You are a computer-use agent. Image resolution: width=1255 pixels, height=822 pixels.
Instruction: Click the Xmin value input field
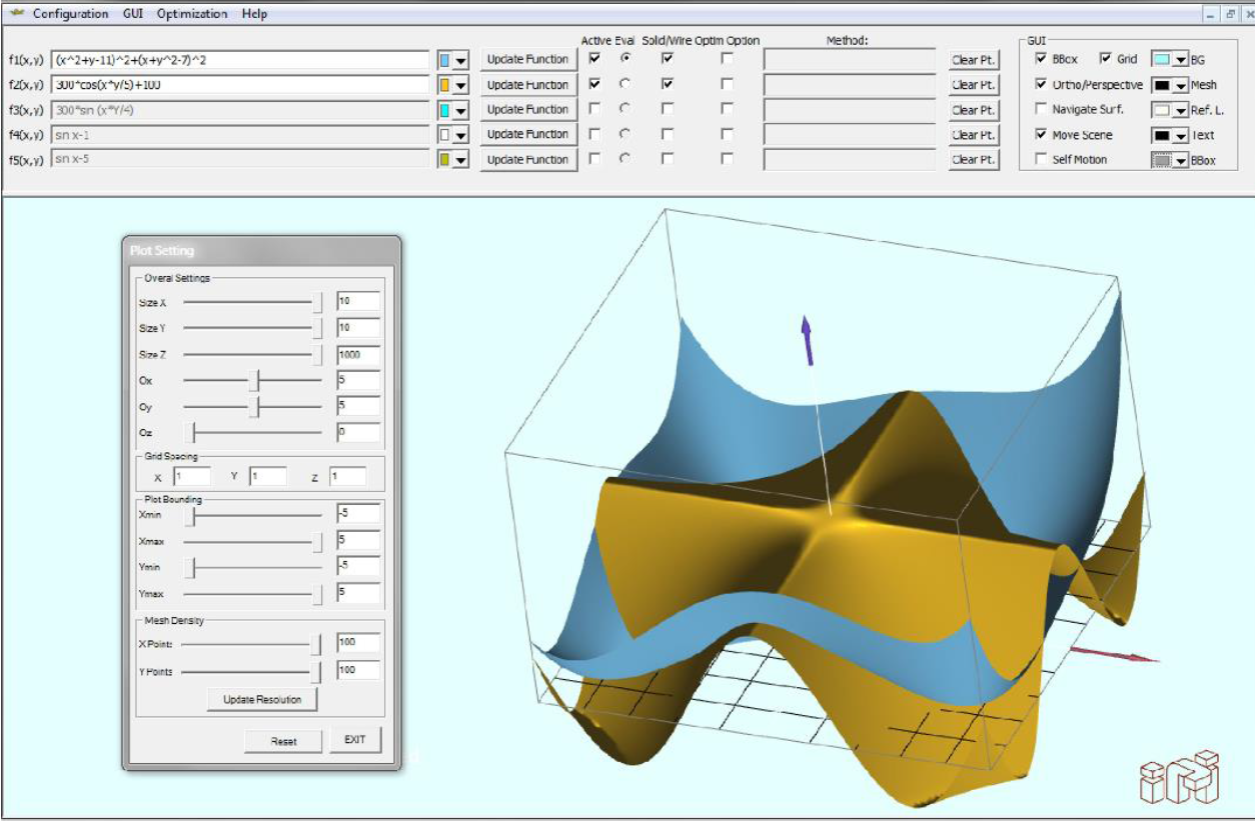click(x=358, y=514)
